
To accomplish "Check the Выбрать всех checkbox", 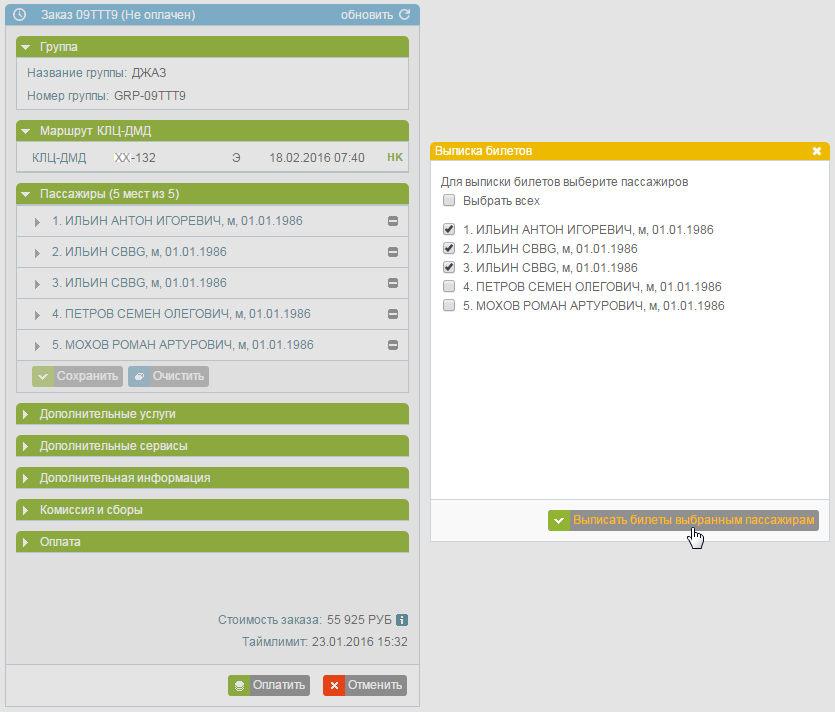I will pos(449,200).
